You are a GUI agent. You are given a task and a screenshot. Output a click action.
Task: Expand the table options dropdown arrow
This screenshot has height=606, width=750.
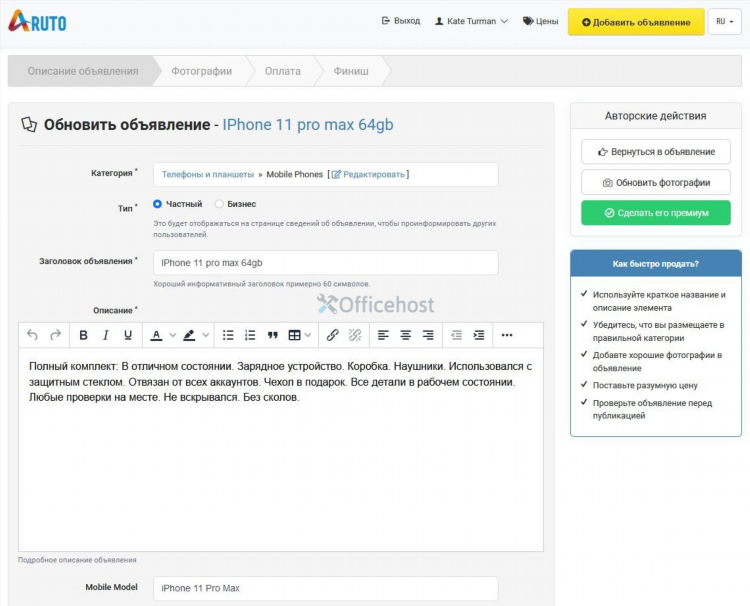click(308, 335)
